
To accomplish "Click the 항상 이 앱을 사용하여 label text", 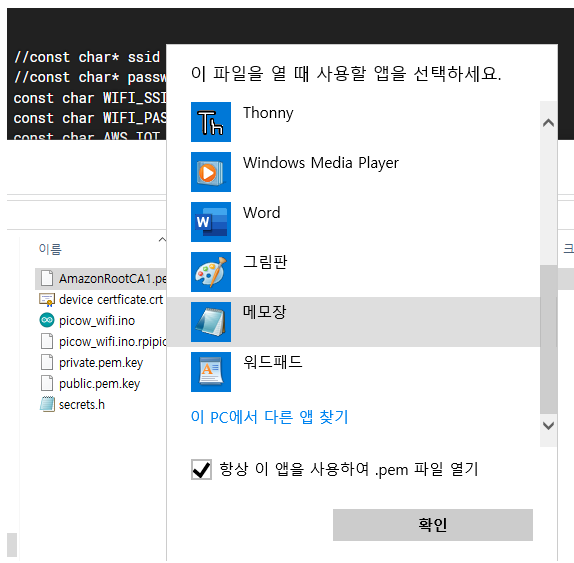I will click(x=349, y=469).
